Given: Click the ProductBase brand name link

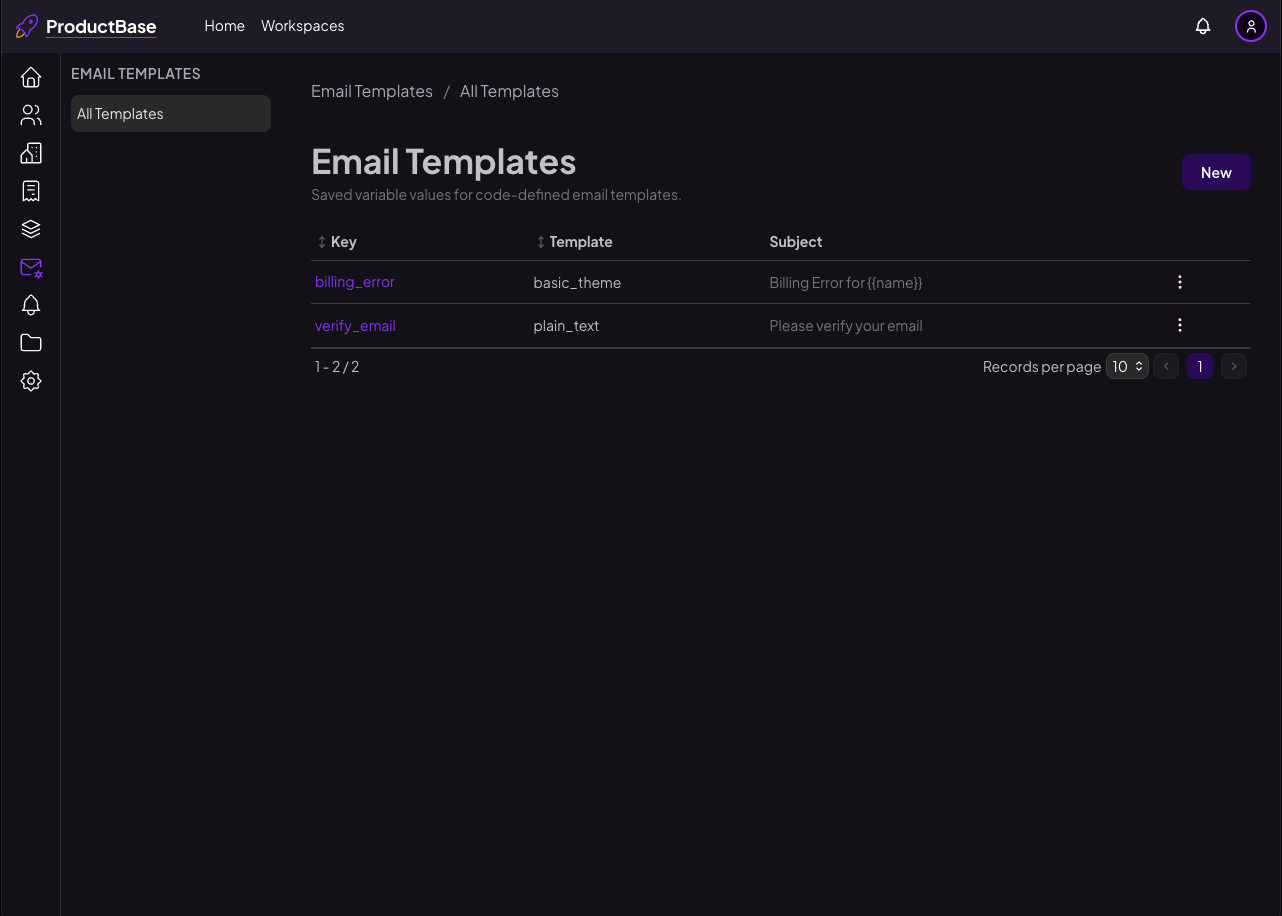Looking at the screenshot, I should pyautogui.click(x=101, y=27).
